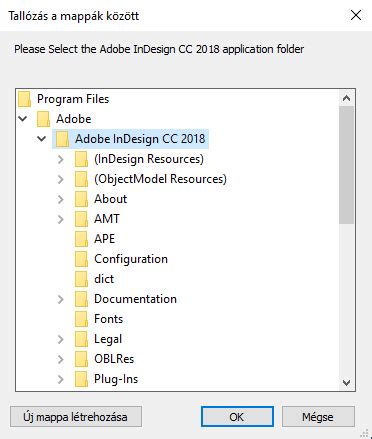Screen dimensions: 372x439
Task: Click the Plug-Ins folder icon
Action: 81,379
